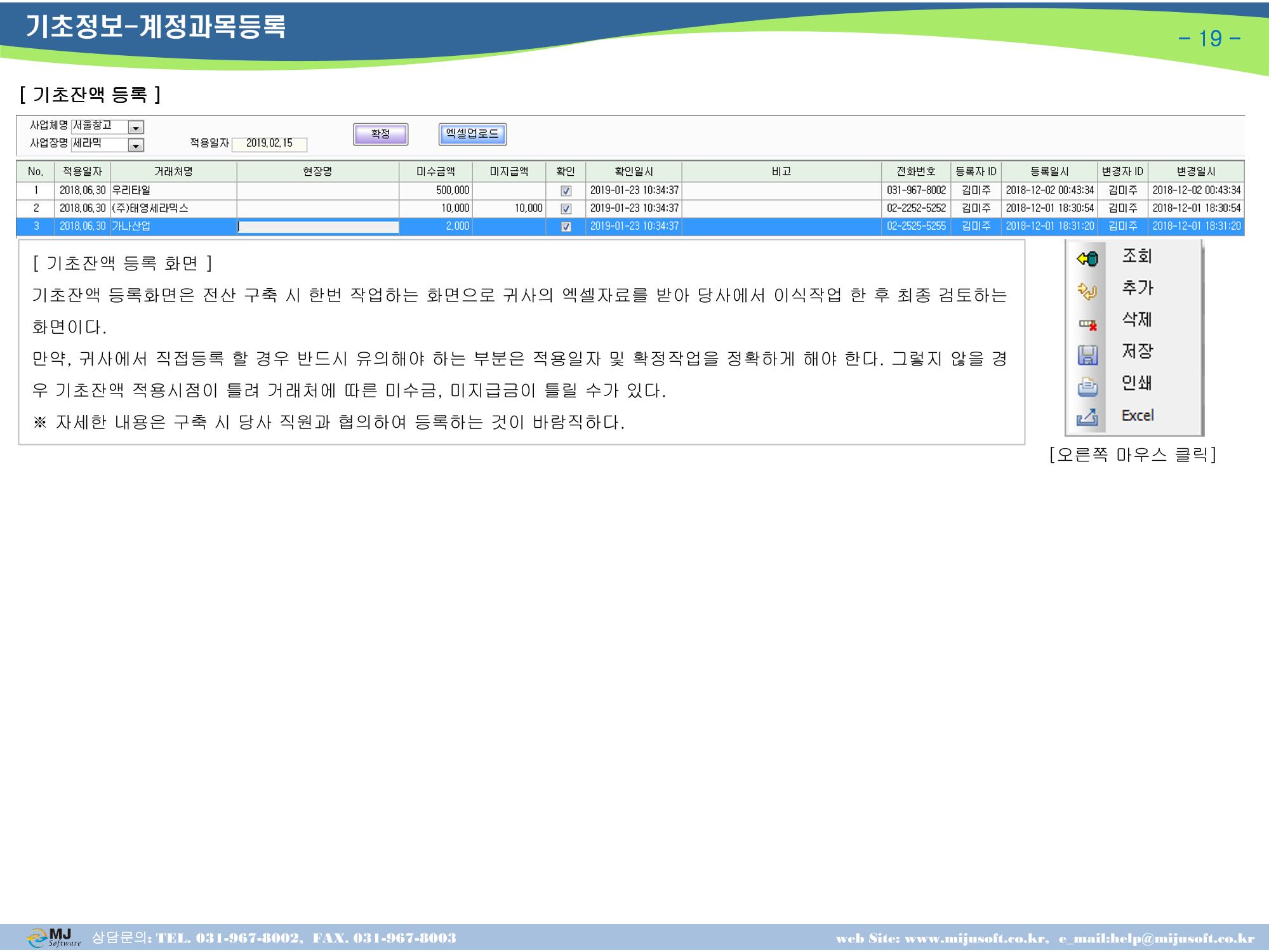The height and width of the screenshot is (952, 1269).
Task: Choose Excel in the context menu
Action: click(1138, 415)
